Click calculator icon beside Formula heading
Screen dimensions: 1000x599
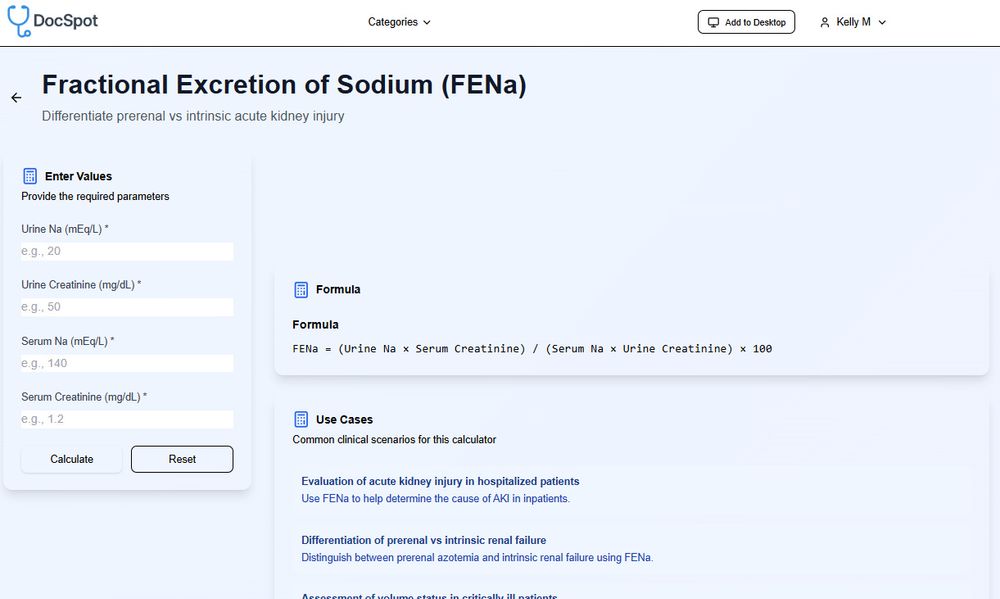[301, 290]
